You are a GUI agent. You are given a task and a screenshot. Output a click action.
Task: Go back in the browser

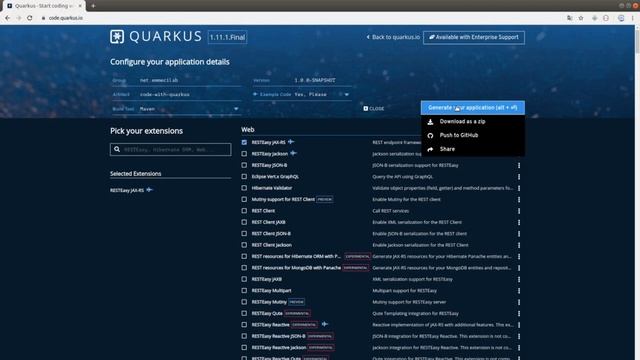[x=7, y=18]
